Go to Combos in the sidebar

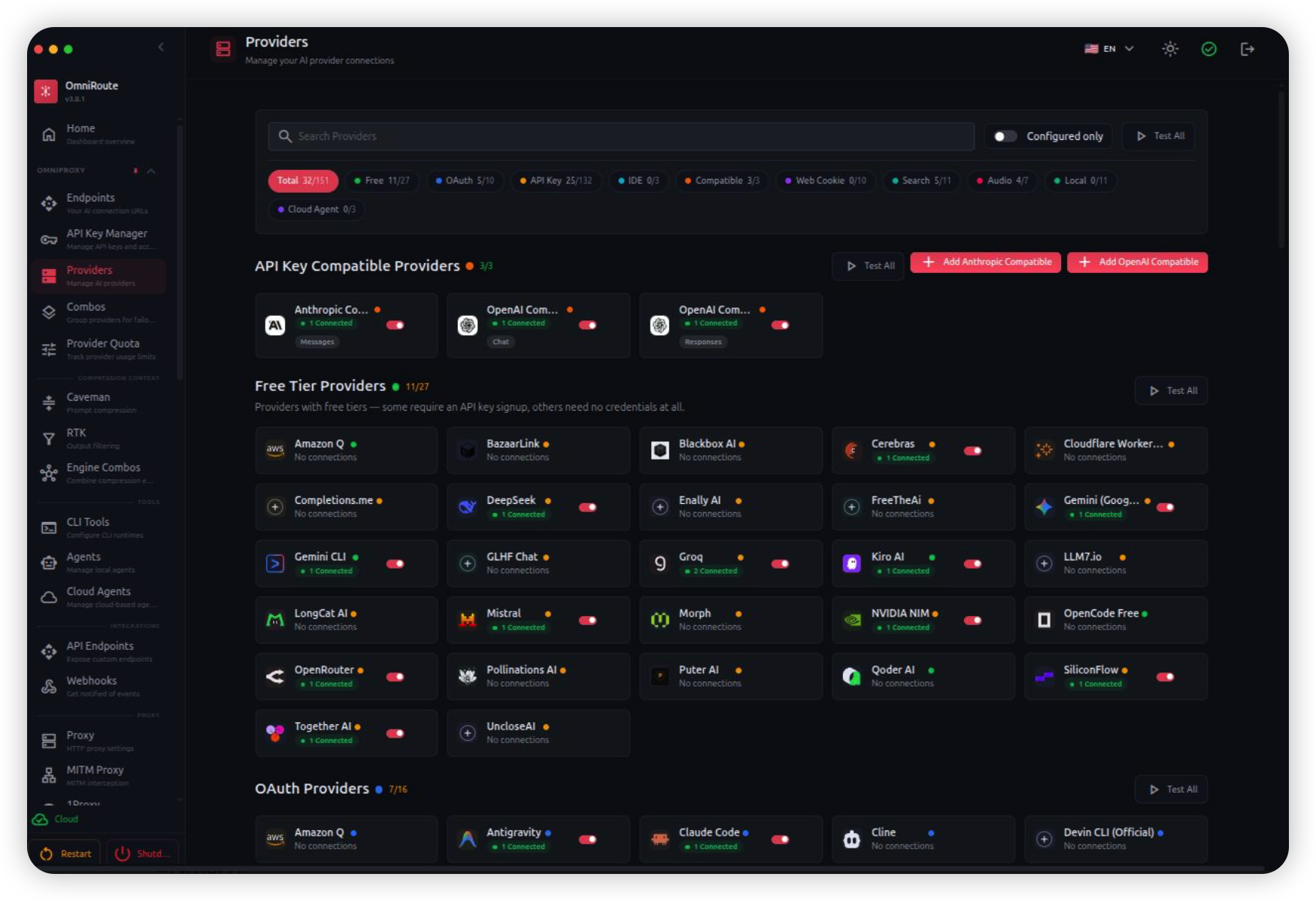click(99, 312)
